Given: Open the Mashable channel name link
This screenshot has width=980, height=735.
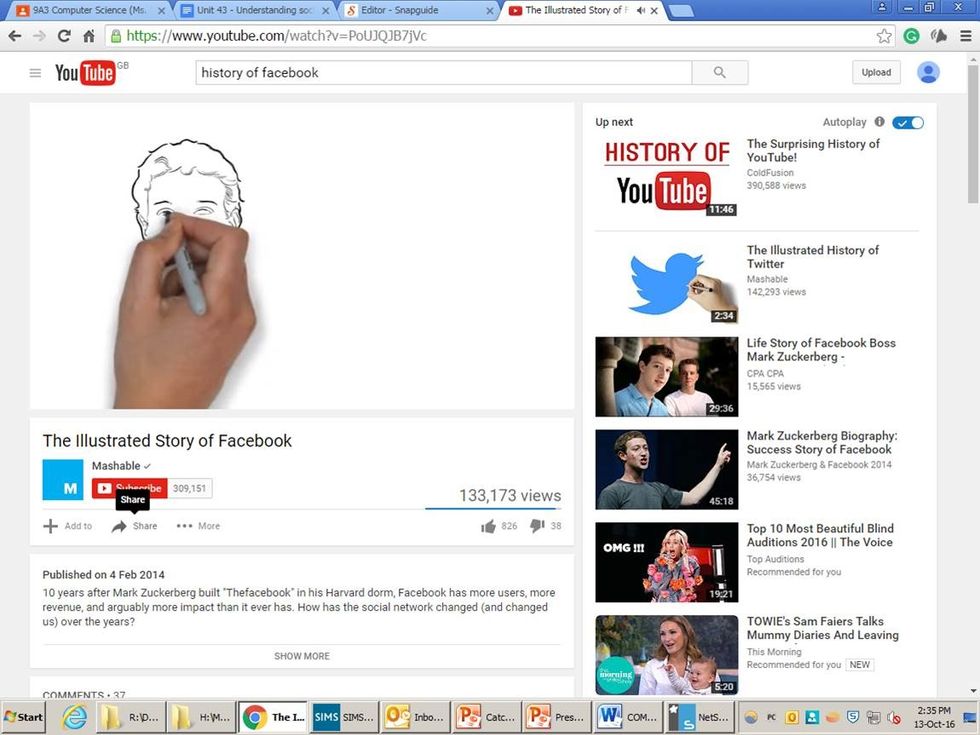Looking at the screenshot, I should tap(116, 466).
